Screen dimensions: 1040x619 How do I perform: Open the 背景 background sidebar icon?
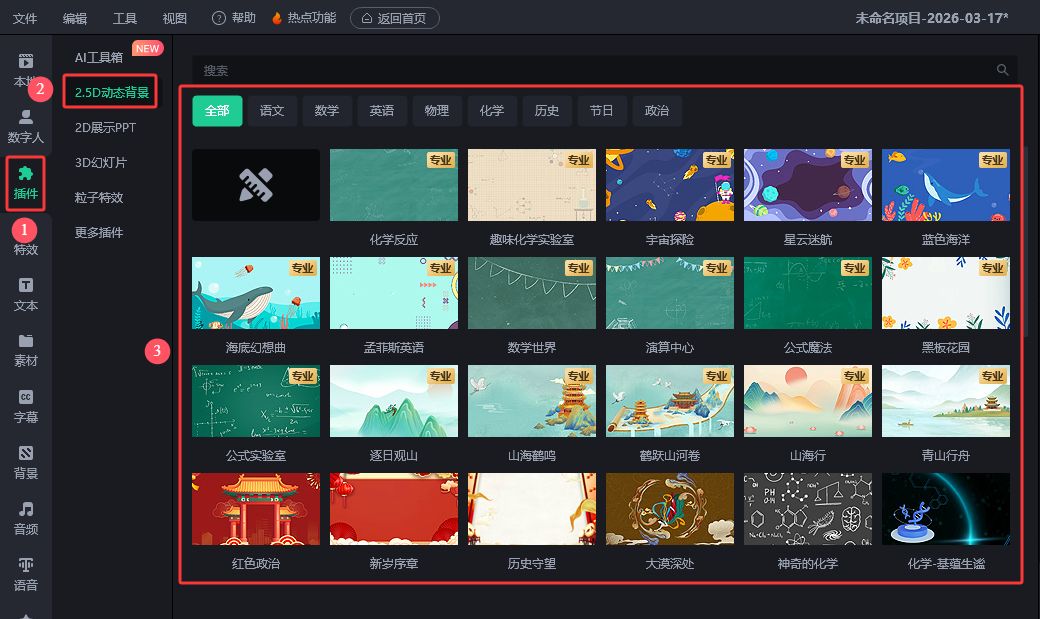(26, 462)
